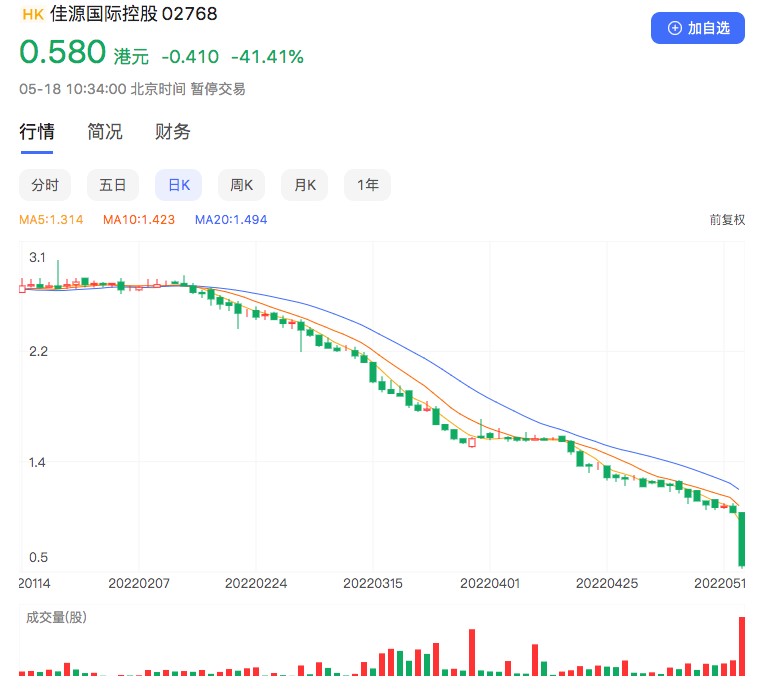757x699 pixels.
Task: Click the plus icon in 加自选 button
Action: coord(674,28)
